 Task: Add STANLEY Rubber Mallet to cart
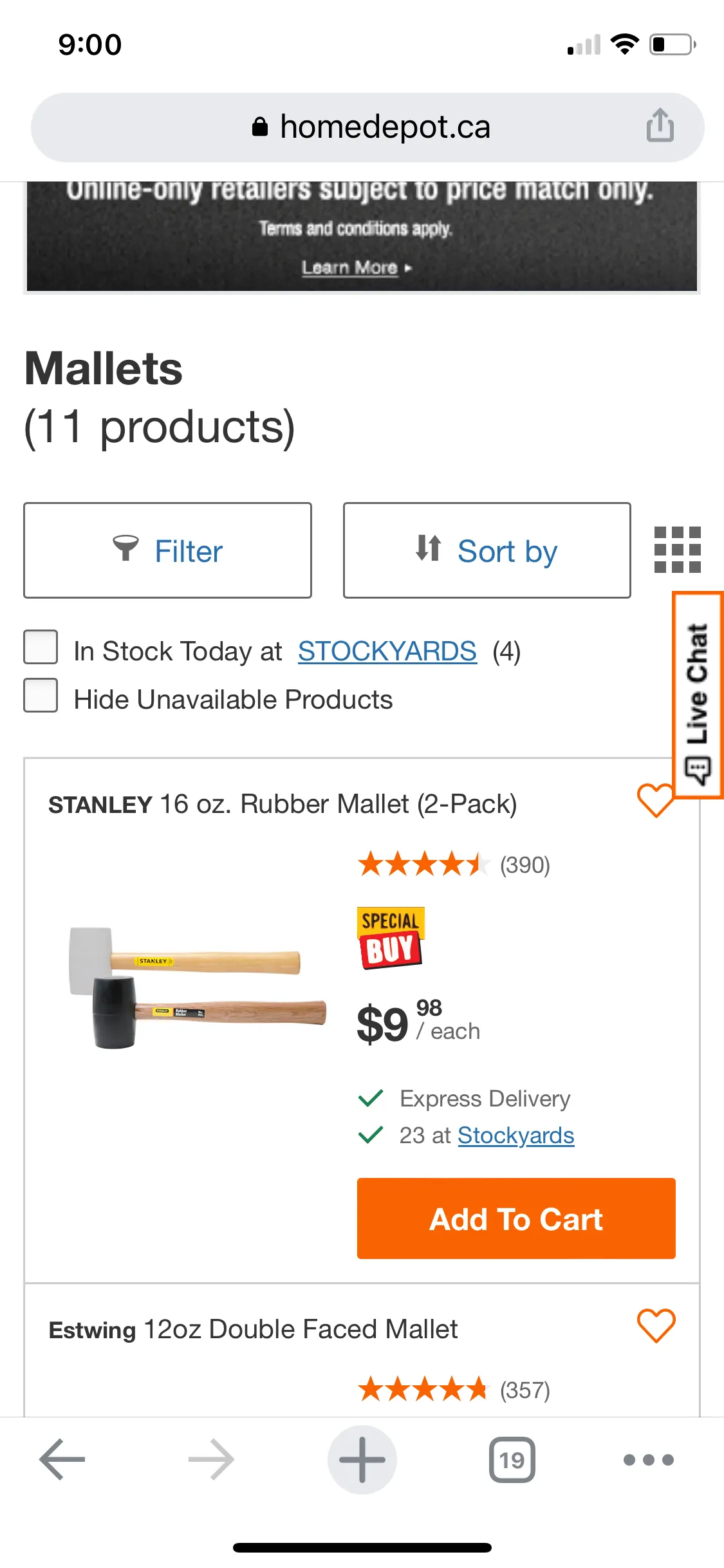click(516, 1218)
